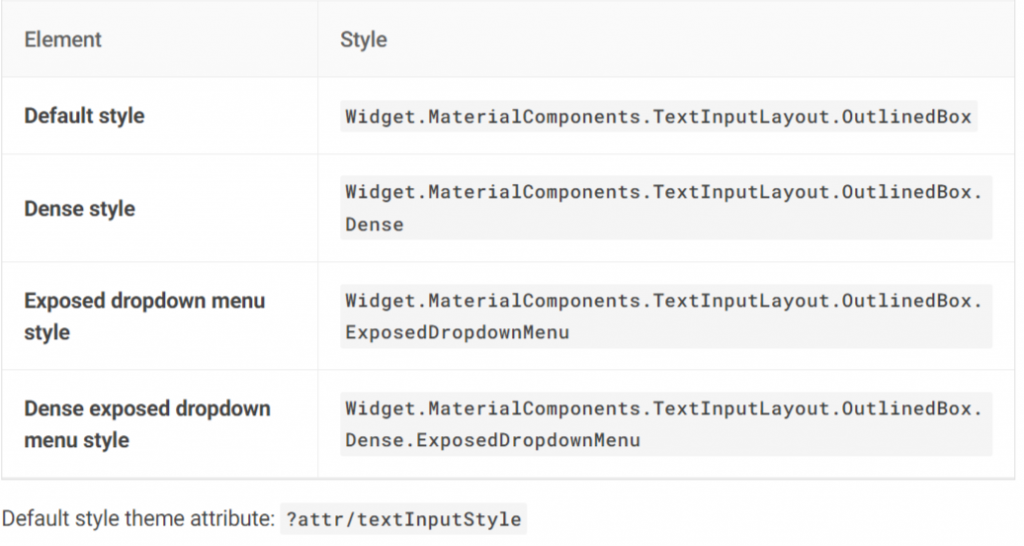Click "OutlinedBox." in the Dense style row

(x=912, y=192)
